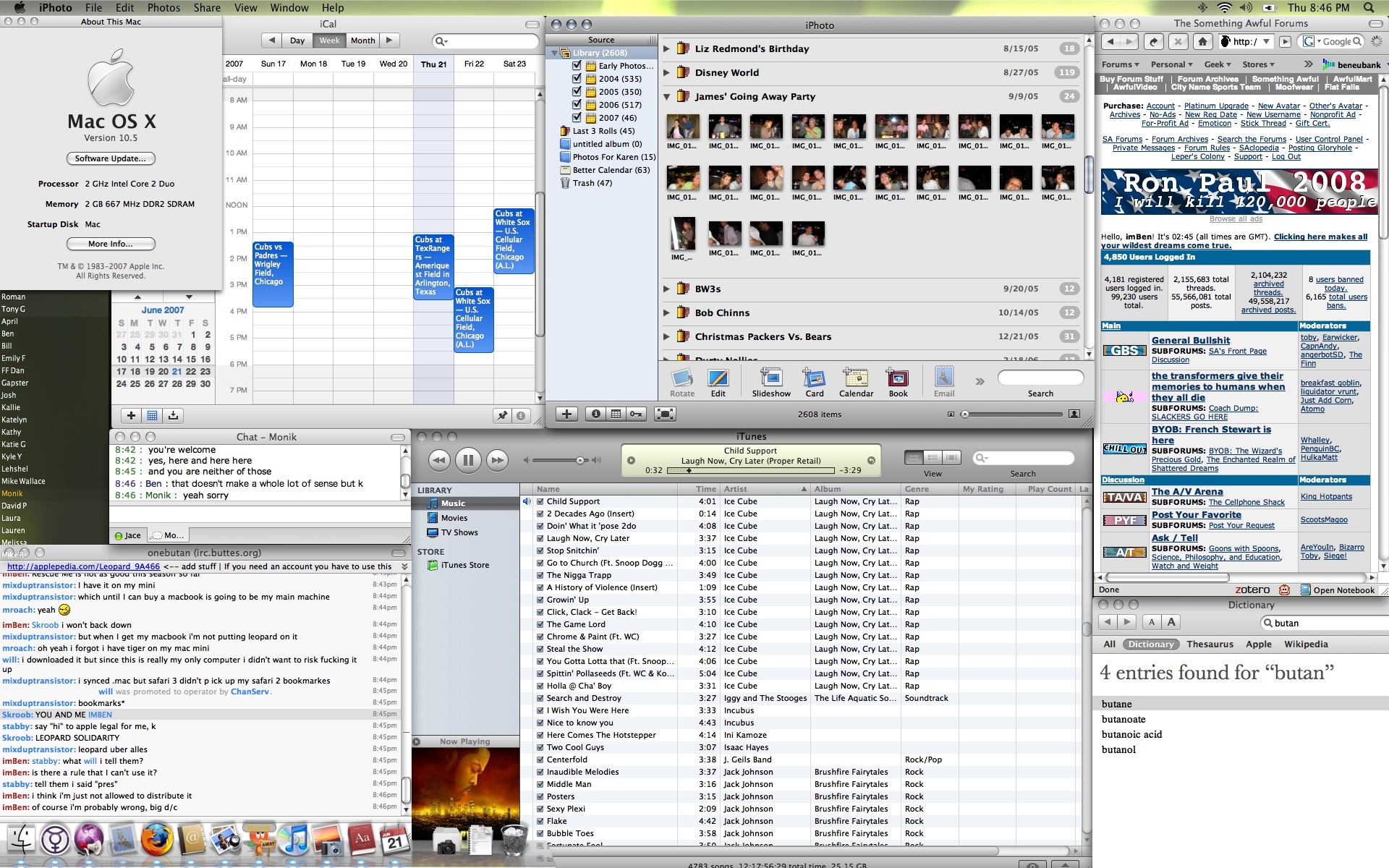The width and height of the screenshot is (1389, 868).
Task: Click the iCal notifications tray button
Action: (173, 415)
